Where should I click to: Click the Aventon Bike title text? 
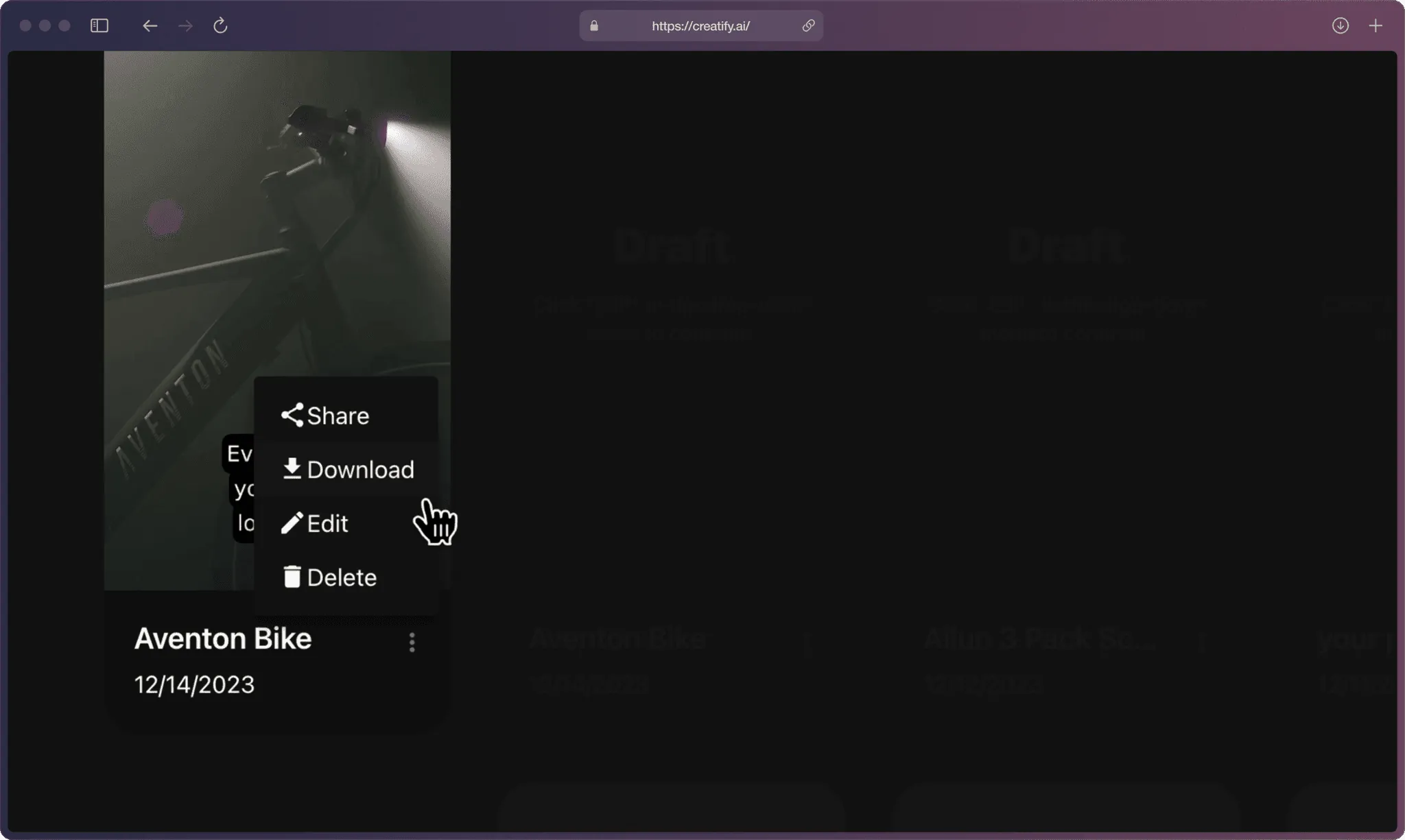(223, 639)
